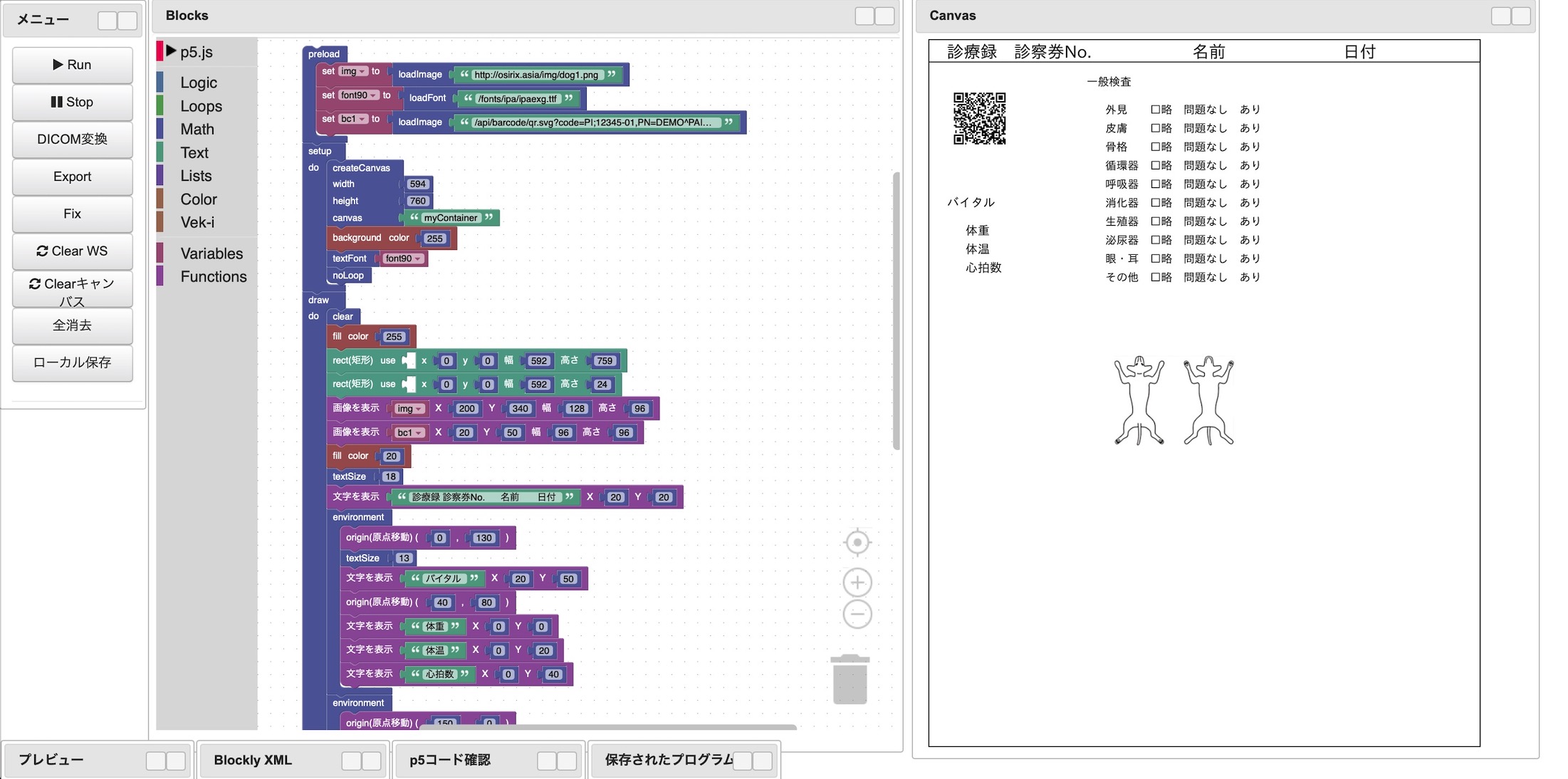Edit the ipaexg.ttf font path field

[518, 99]
